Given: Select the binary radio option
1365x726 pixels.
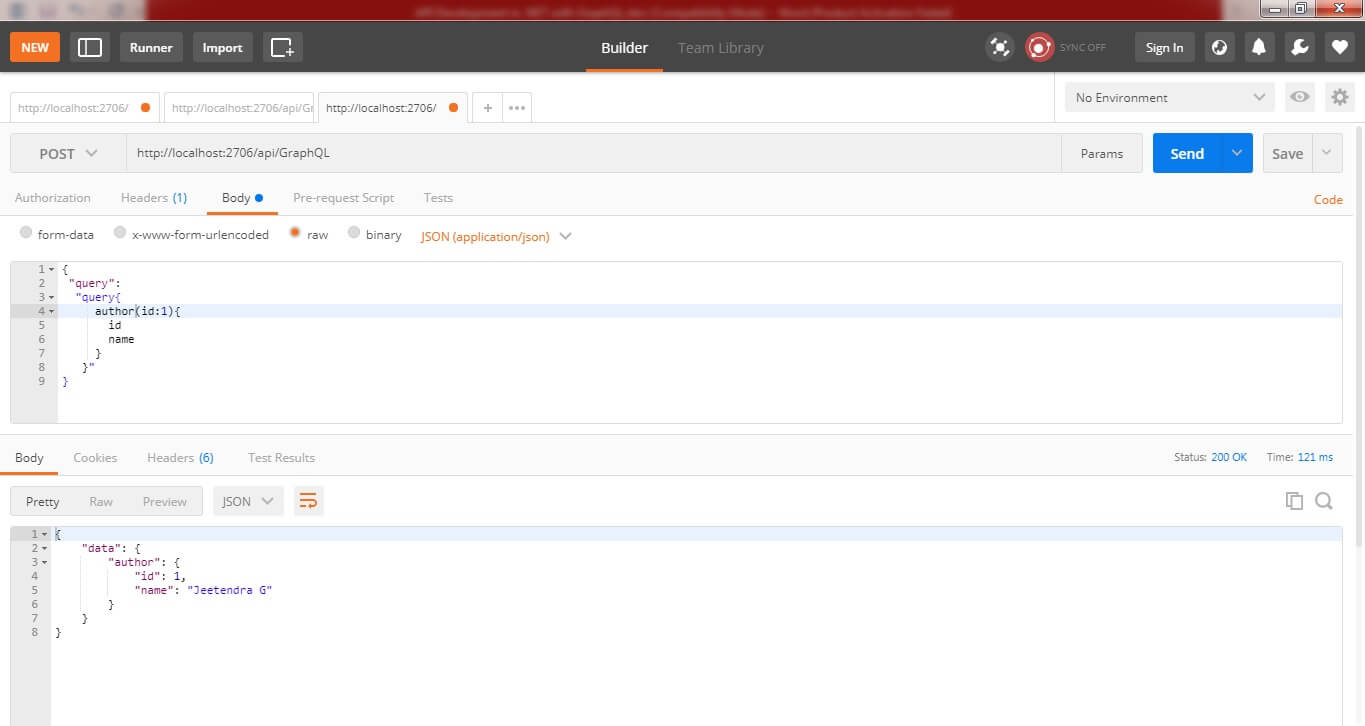Looking at the screenshot, I should 354,233.
